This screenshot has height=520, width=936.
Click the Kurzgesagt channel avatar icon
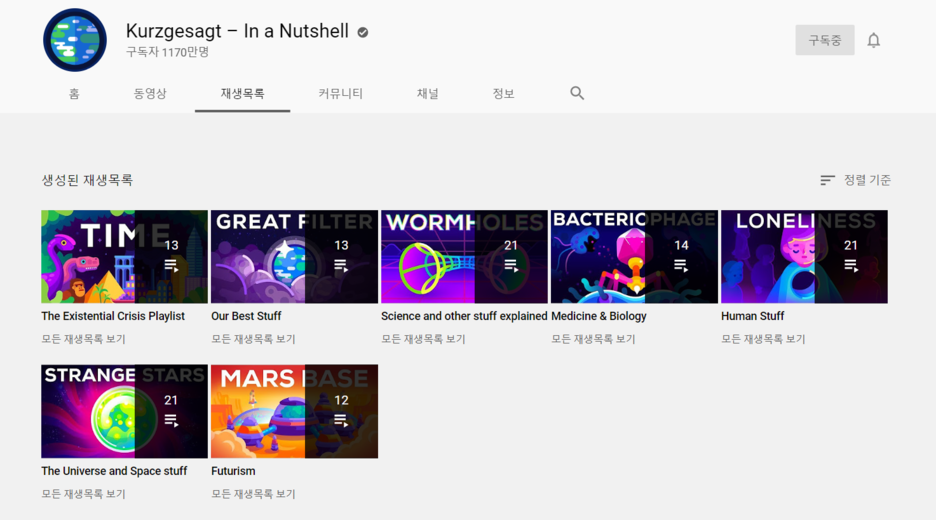[x=75, y=40]
